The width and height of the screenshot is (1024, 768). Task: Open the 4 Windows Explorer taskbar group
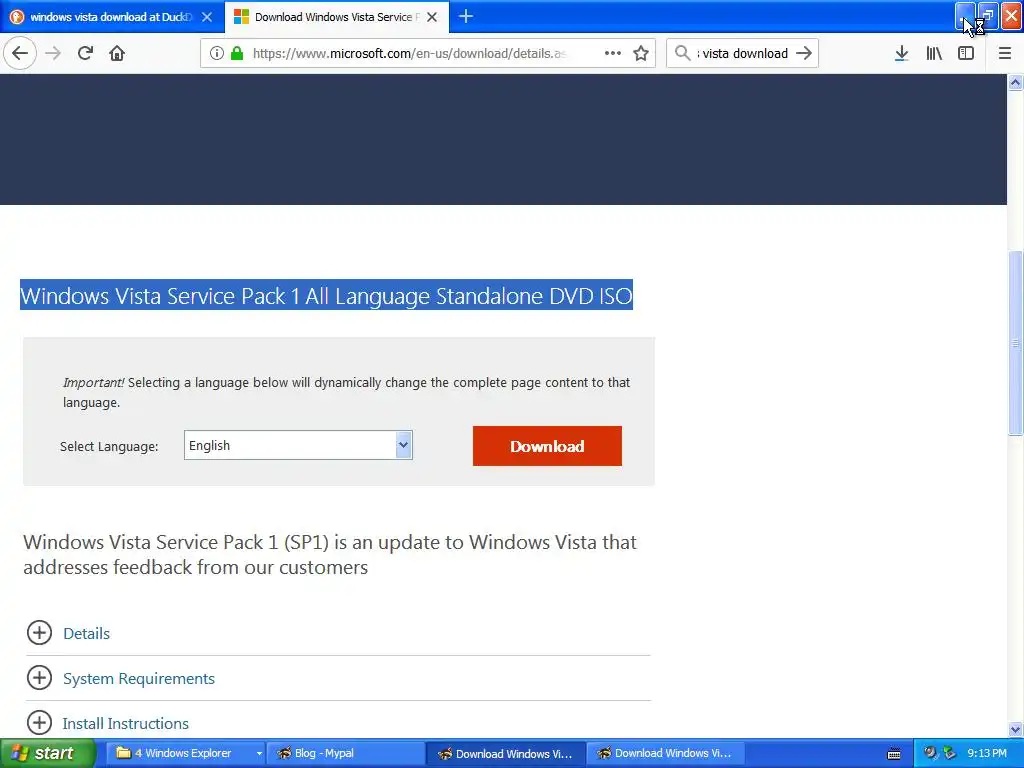(185, 753)
